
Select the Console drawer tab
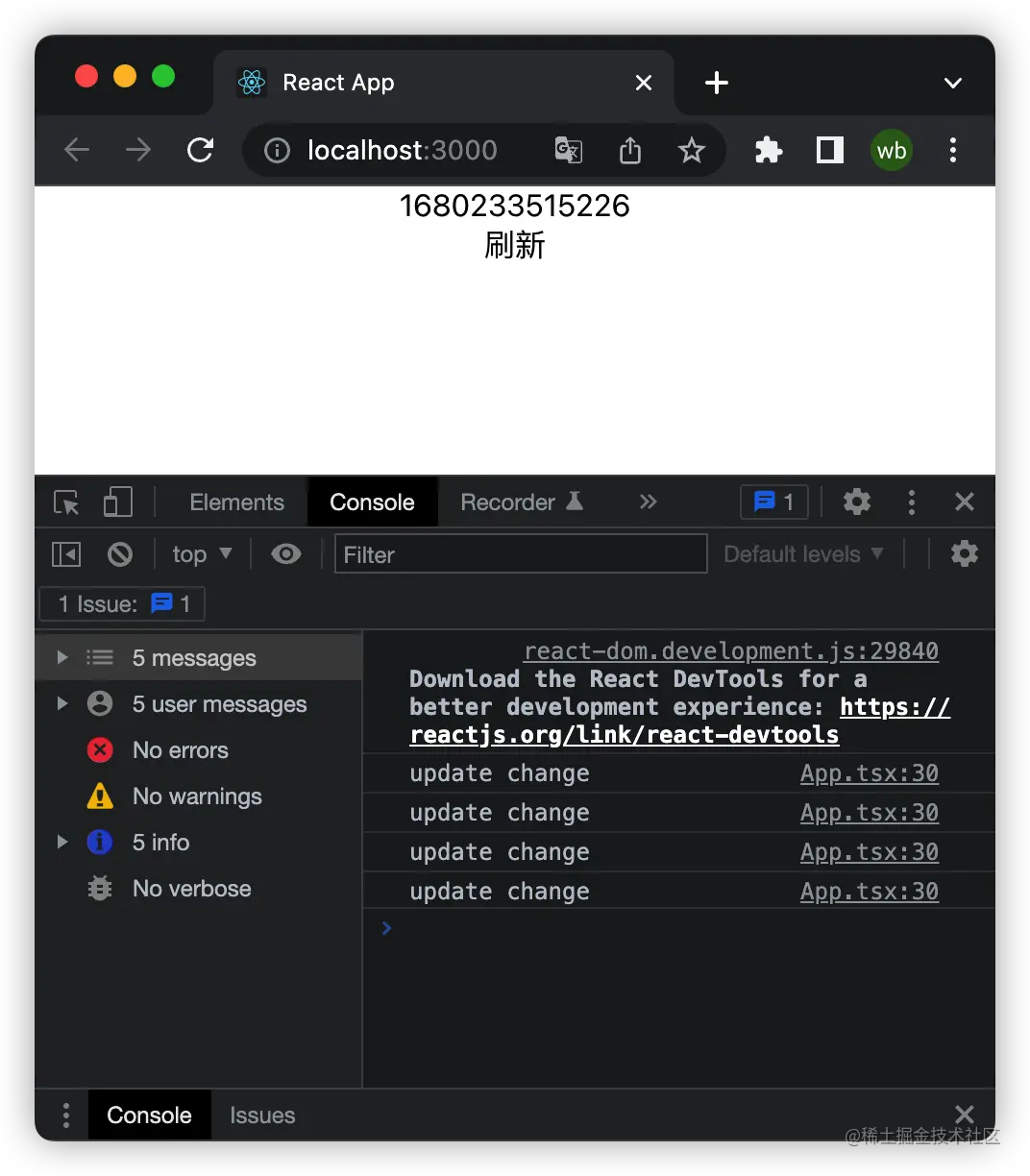click(x=149, y=1115)
